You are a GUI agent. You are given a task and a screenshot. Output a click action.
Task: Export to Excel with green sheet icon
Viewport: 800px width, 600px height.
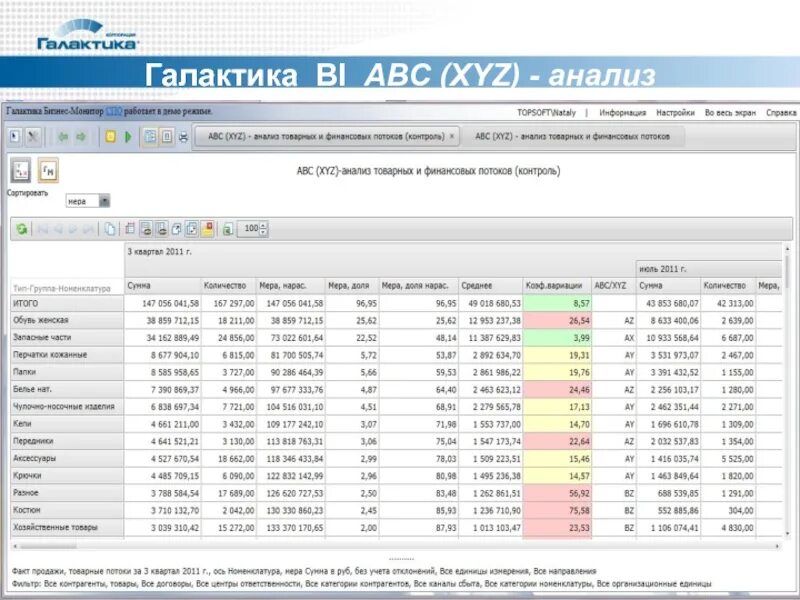(228, 229)
